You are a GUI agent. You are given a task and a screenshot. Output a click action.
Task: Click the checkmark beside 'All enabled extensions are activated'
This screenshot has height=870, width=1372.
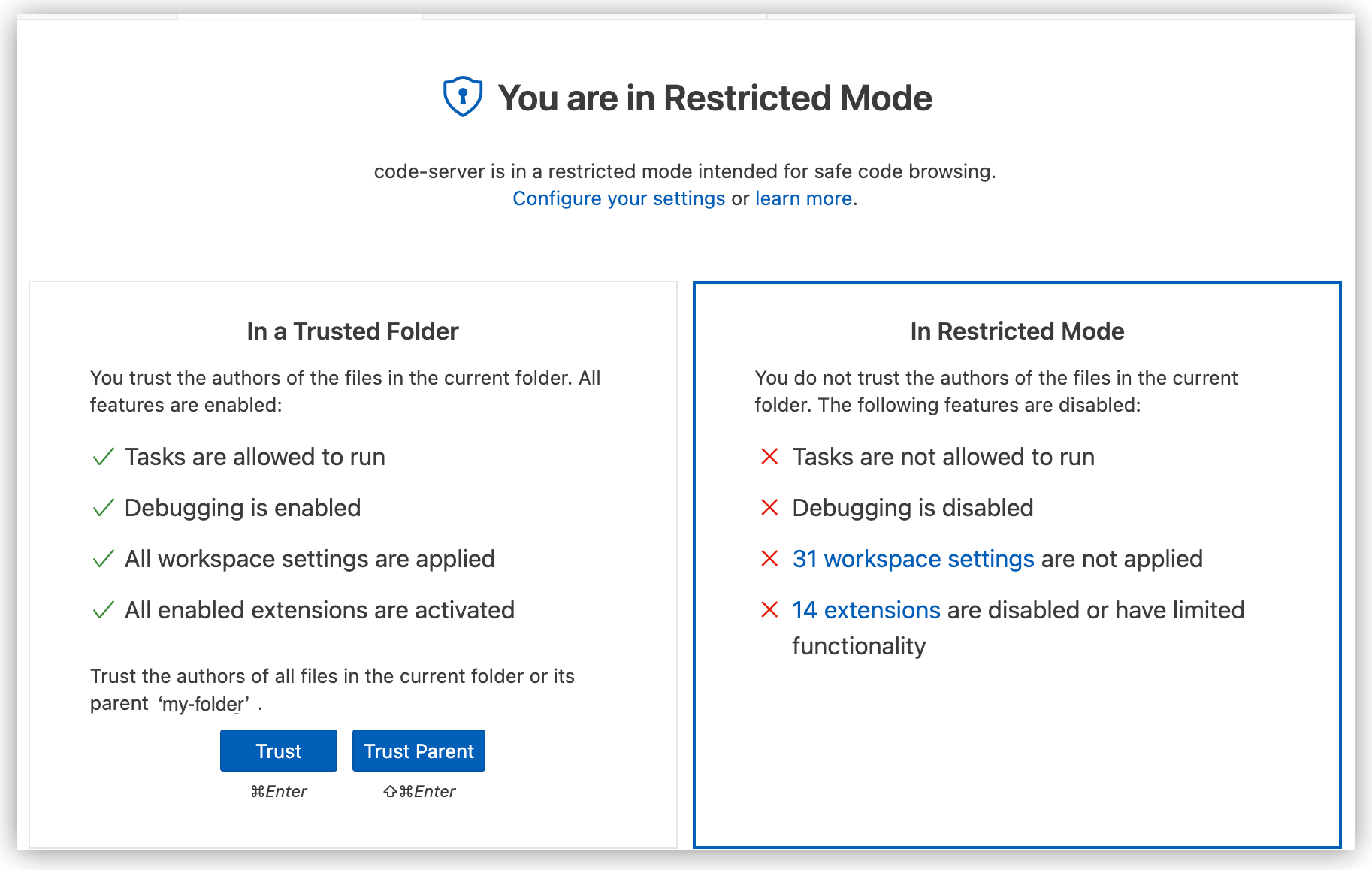point(102,609)
